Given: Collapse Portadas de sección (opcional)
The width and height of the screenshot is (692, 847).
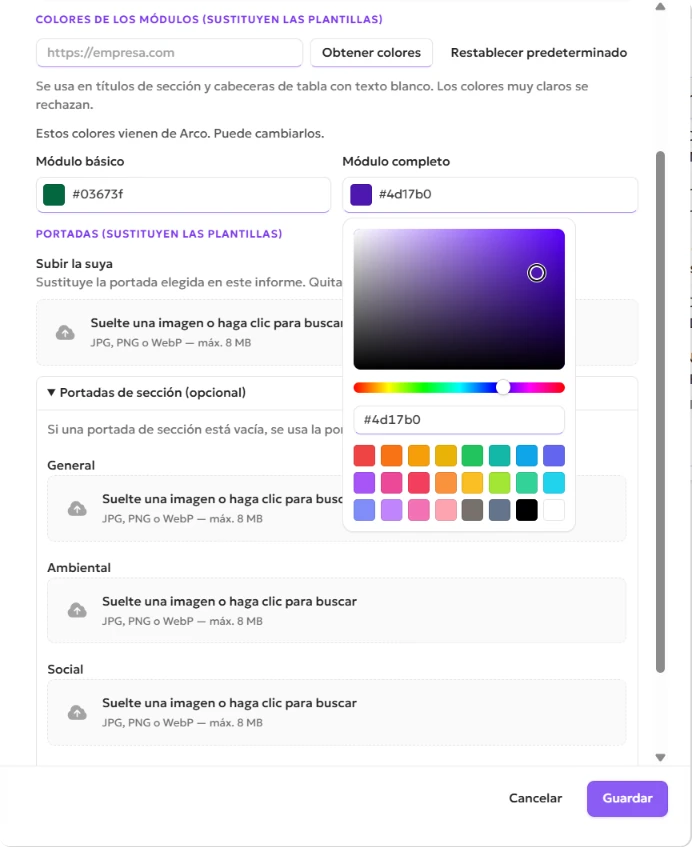Looking at the screenshot, I should tap(146, 393).
